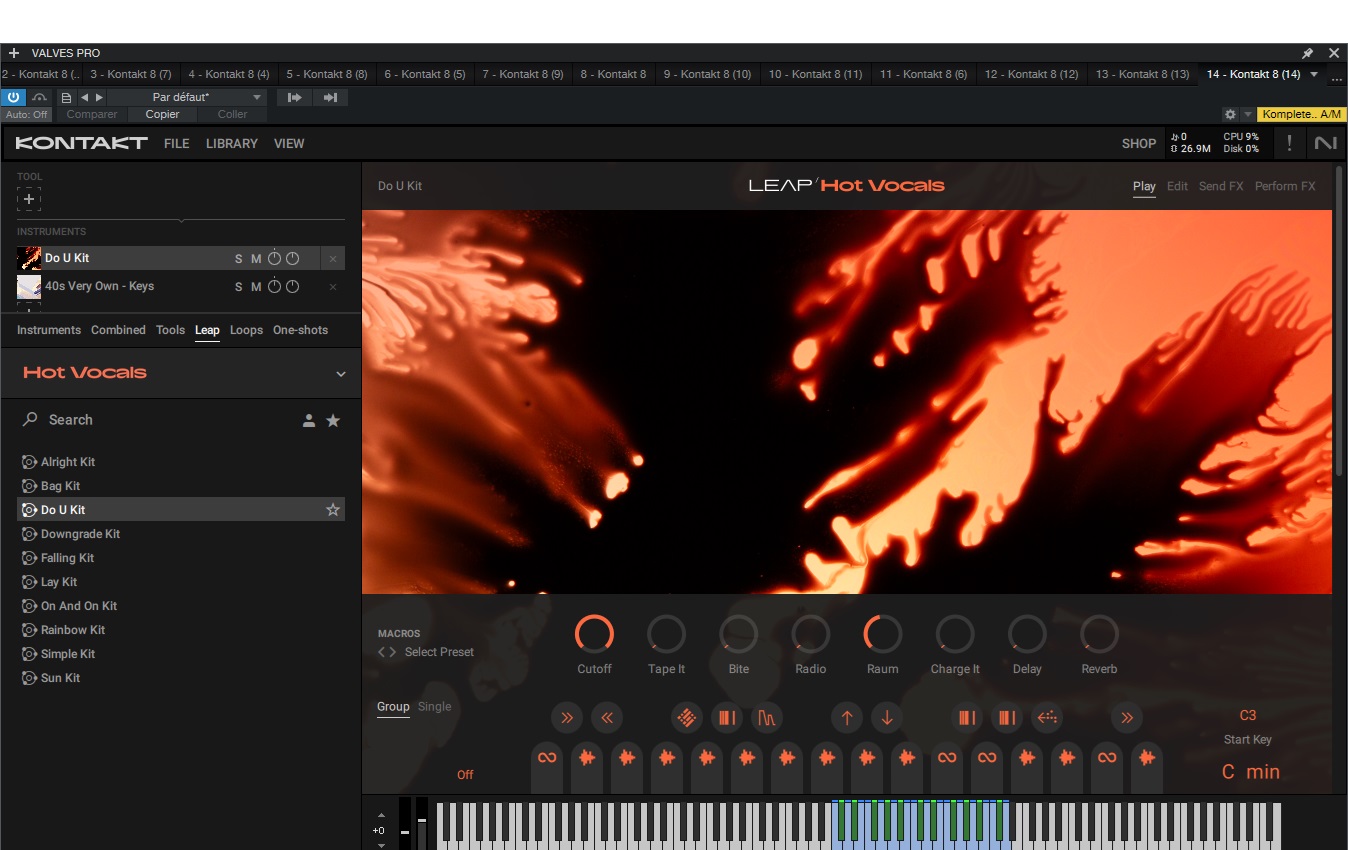Image resolution: width=1348 pixels, height=850 pixels.
Task: Click the exclamation alert icon
Action: tap(1289, 144)
